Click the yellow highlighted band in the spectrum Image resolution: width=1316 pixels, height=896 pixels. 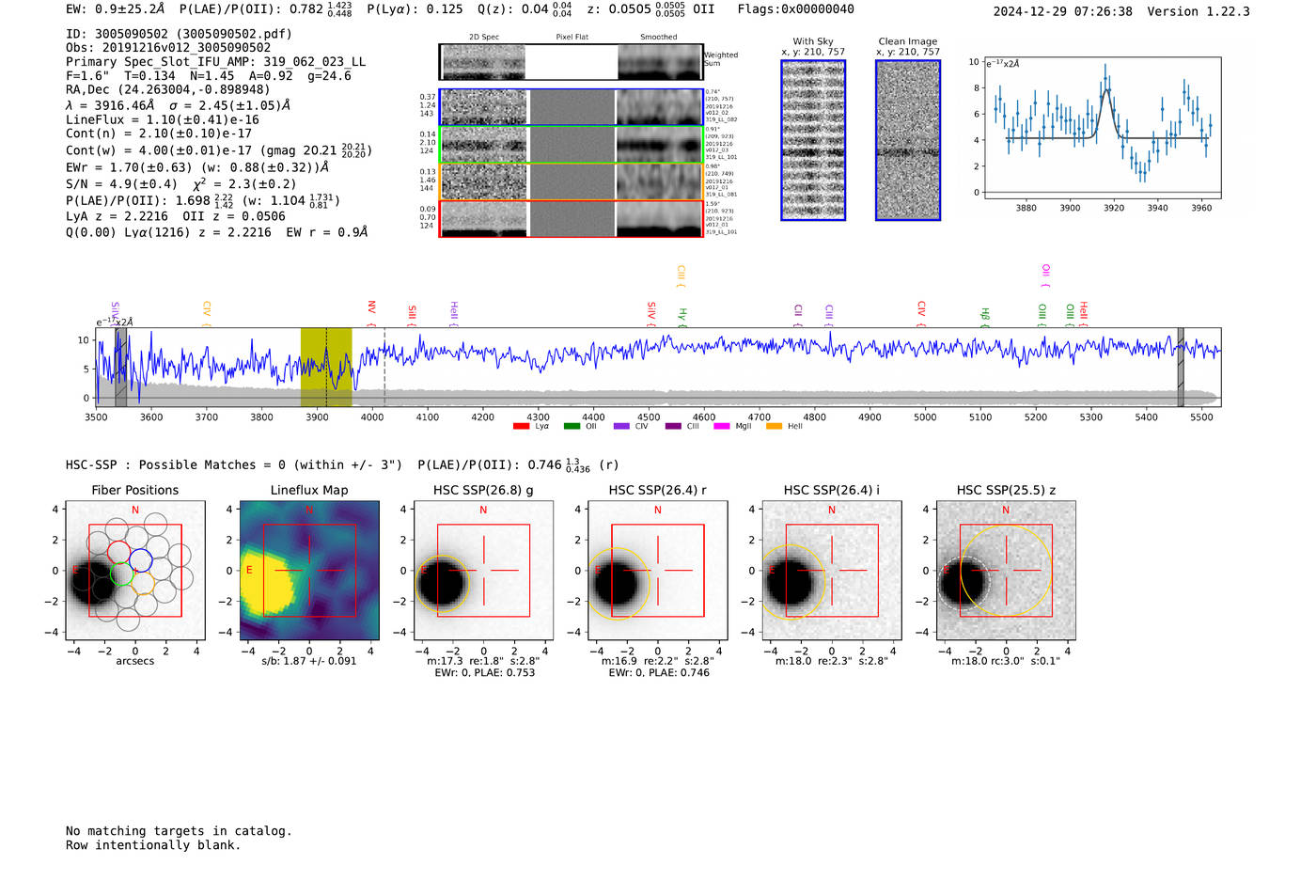coord(326,367)
